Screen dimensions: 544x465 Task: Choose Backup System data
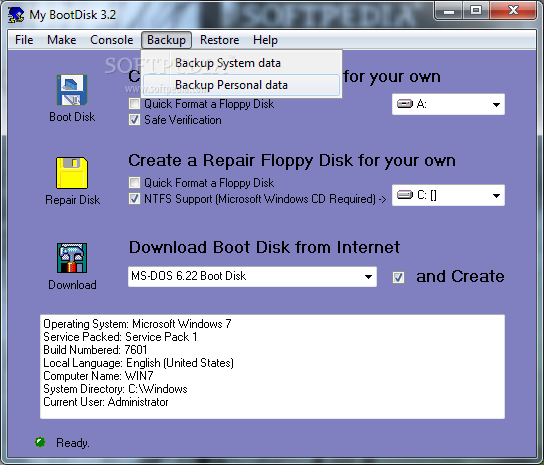(241, 63)
